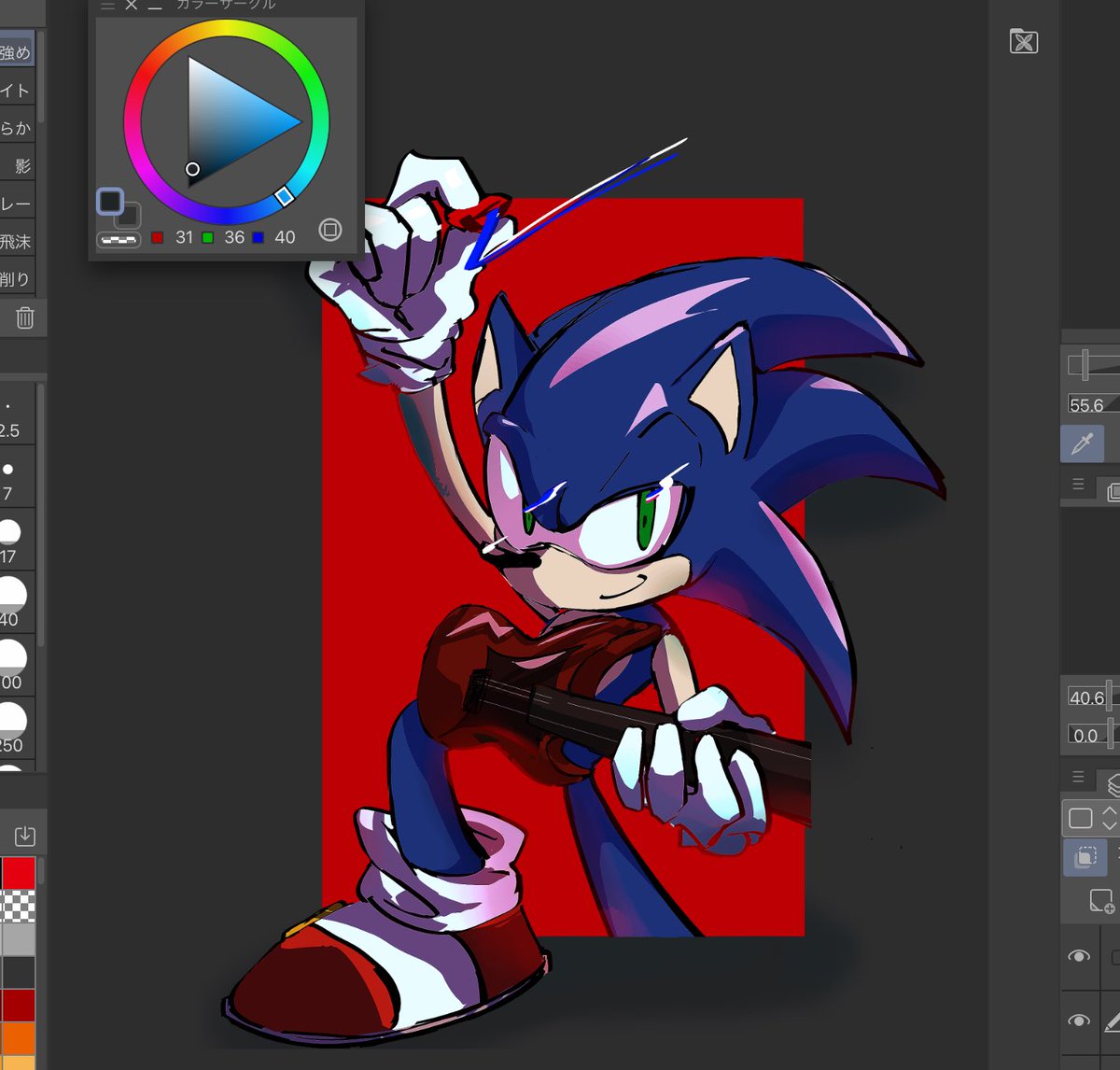This screenshot has height=1070, width=1120.
Task: Add a new raster layer
Action: (x=1101, y=901)
